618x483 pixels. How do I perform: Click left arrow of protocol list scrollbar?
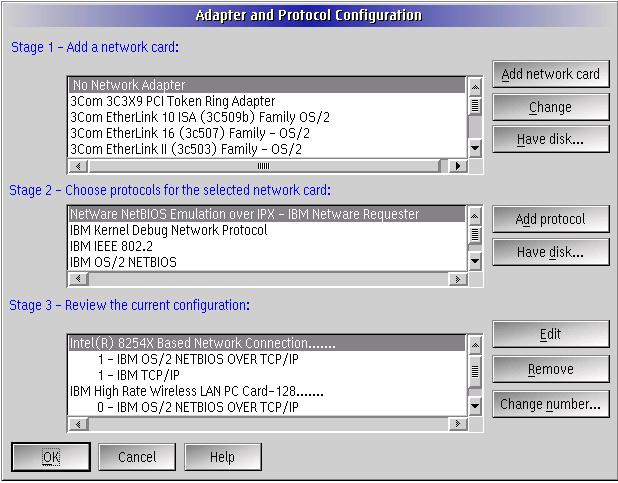(x=78, y=279)
